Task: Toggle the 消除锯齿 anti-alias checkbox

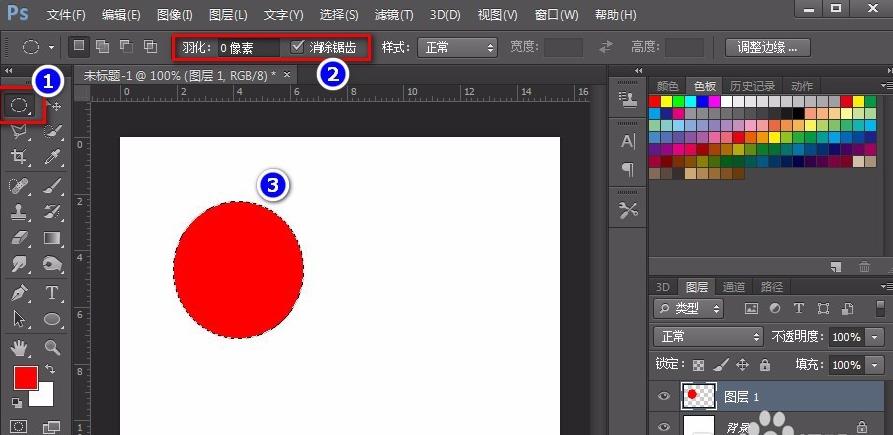Action: (x=297, y=47)
